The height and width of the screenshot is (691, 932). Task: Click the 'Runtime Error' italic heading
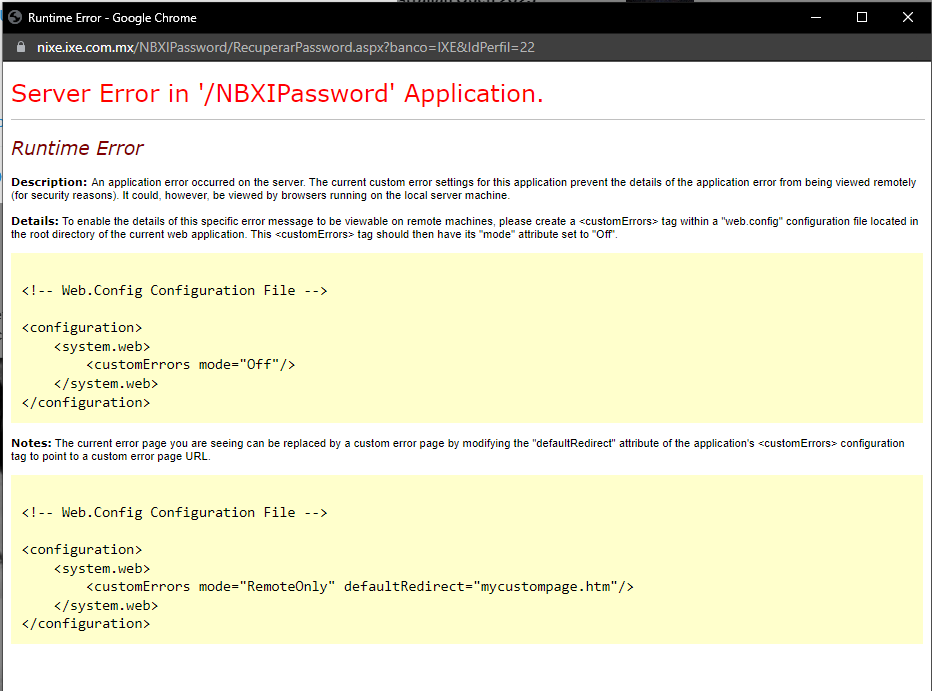(77, 148)
